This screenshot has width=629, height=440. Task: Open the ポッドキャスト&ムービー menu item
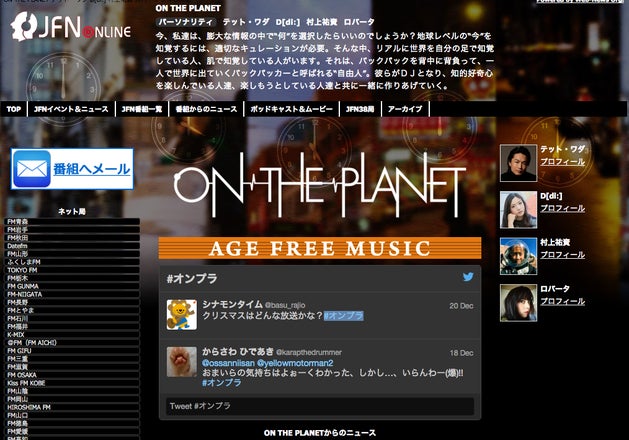point(291,109)
